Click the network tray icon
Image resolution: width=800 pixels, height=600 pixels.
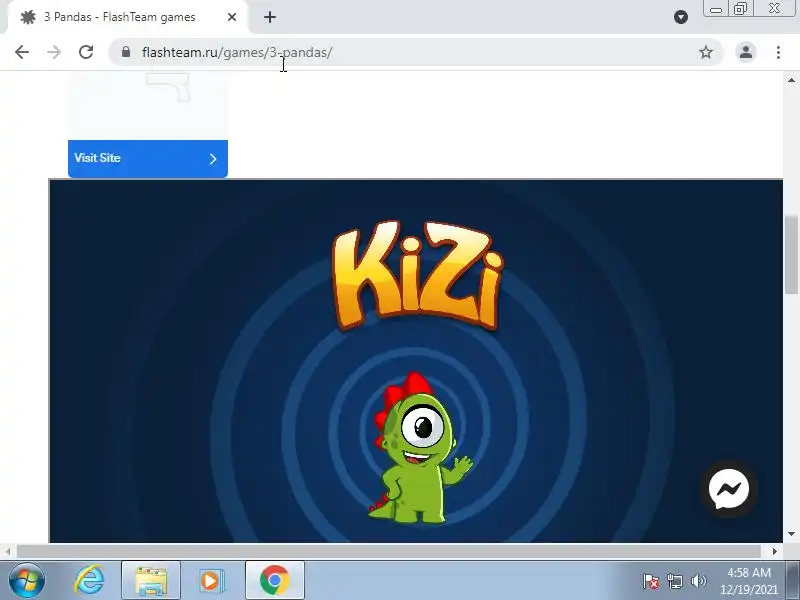click(674, 581)
